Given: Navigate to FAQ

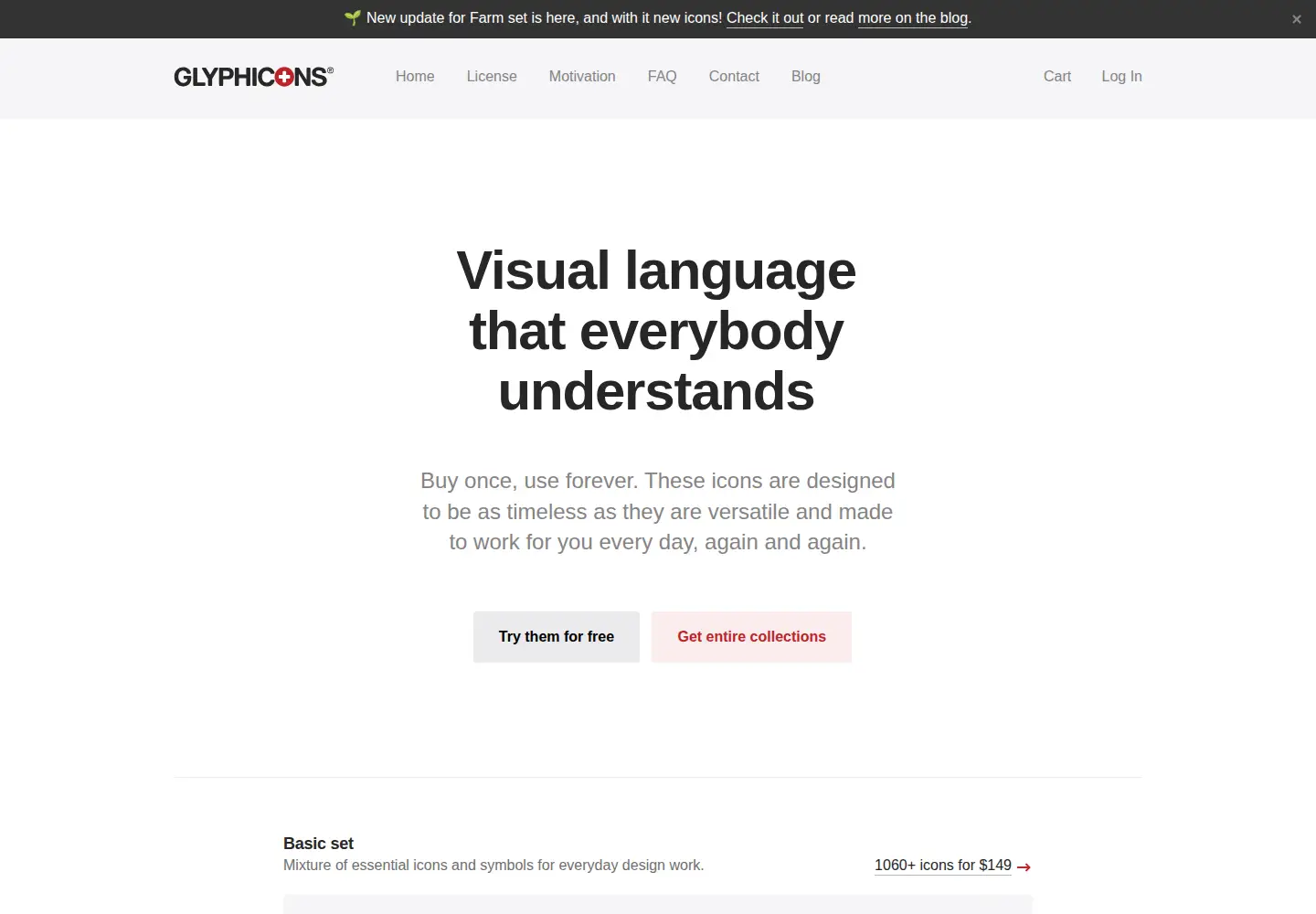Looking at the screenshot, I should pos(663,77).
